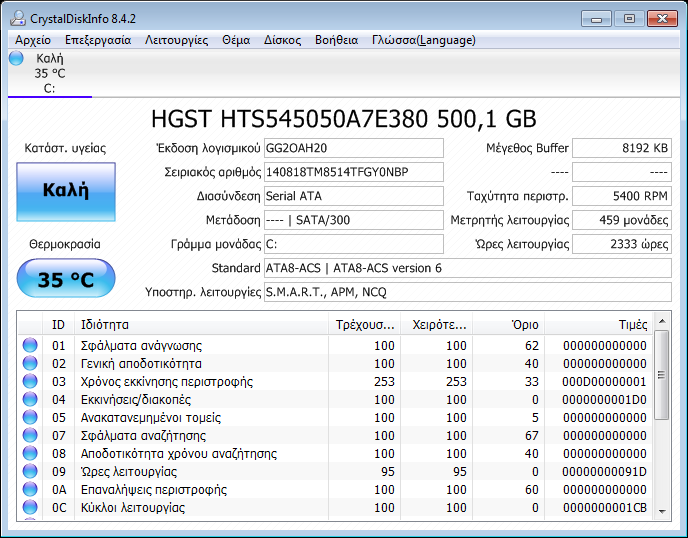Click status icon for attribute 07 seek errors
Image resolution: width=688 pixels, height=538 pixels.
(x=30, y=436)
